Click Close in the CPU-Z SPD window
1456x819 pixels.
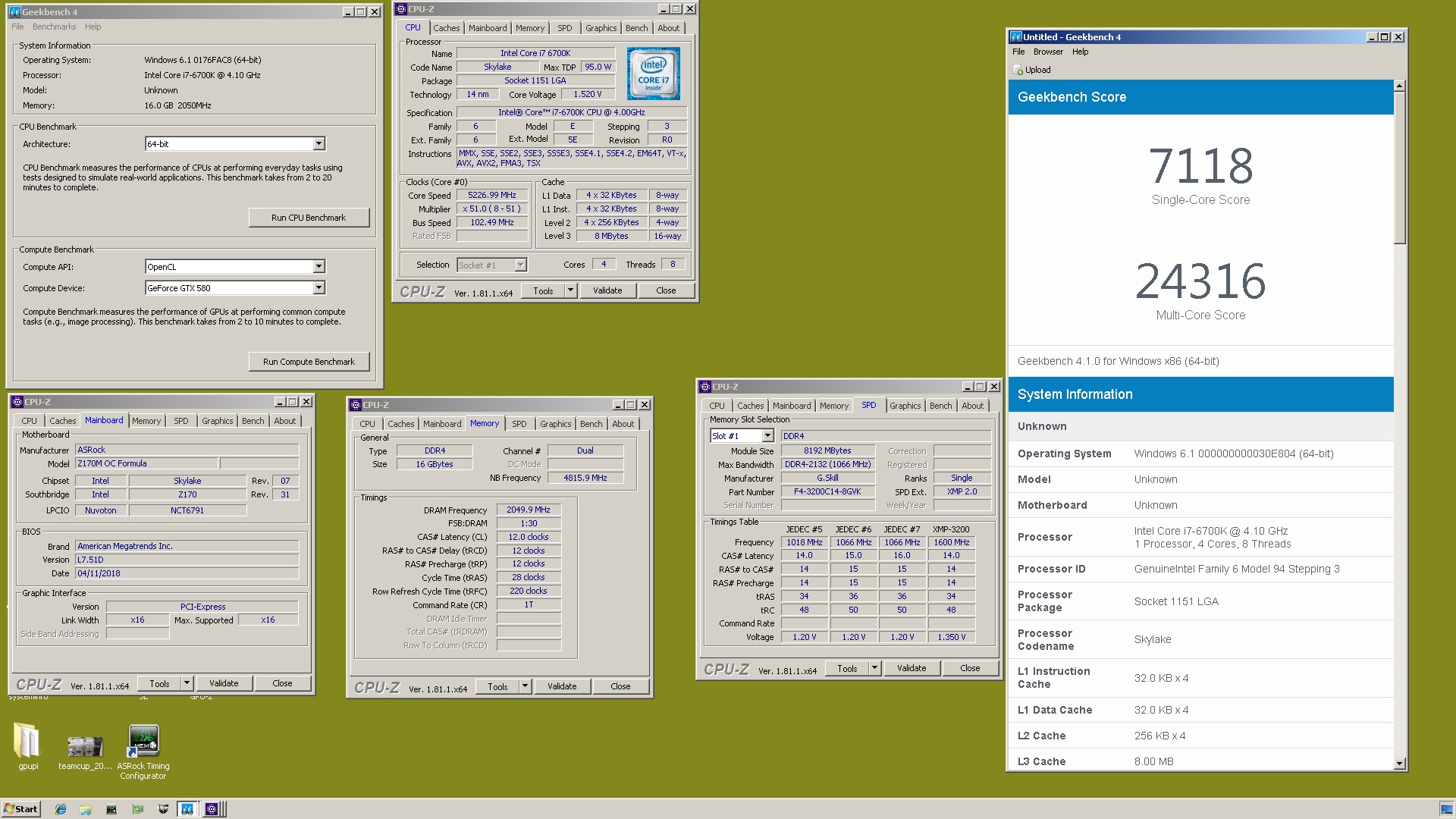click(970, 668)
